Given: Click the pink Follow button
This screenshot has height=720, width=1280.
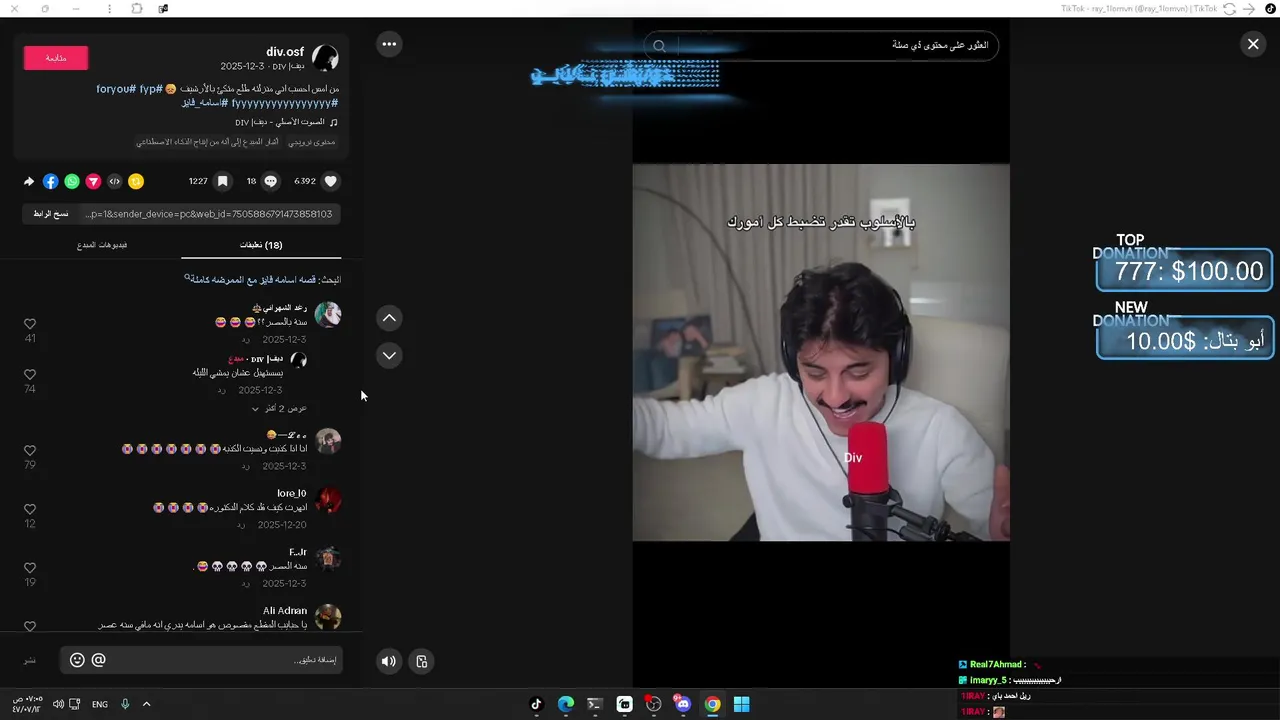Looking at the screenshot, I should click(56, 58).
